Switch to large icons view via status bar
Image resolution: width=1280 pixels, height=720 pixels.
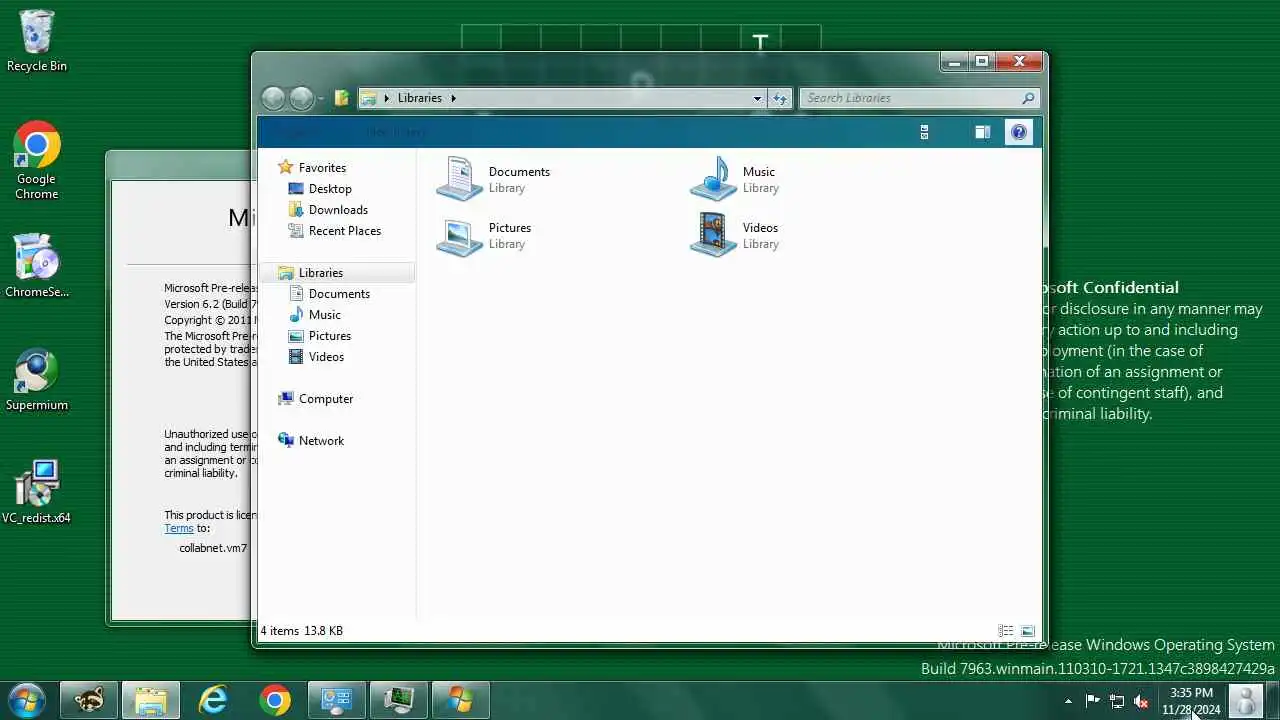(1027, 631)
